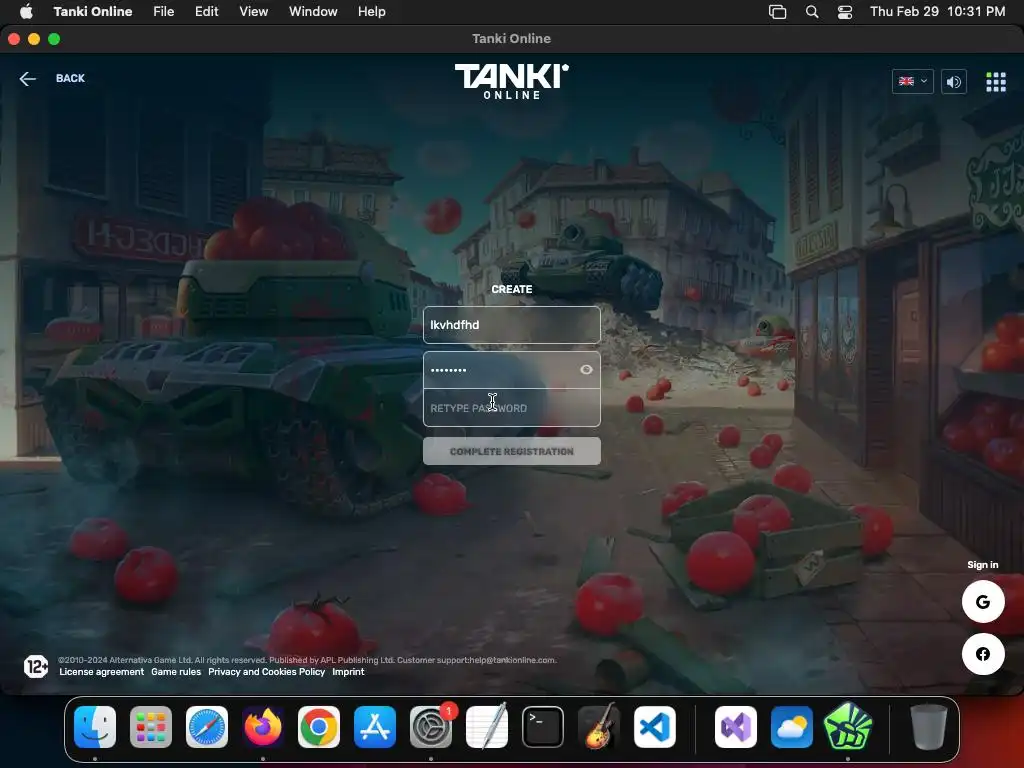Click the Retype Password field
Screen dimensions: 1024x768
511,408
